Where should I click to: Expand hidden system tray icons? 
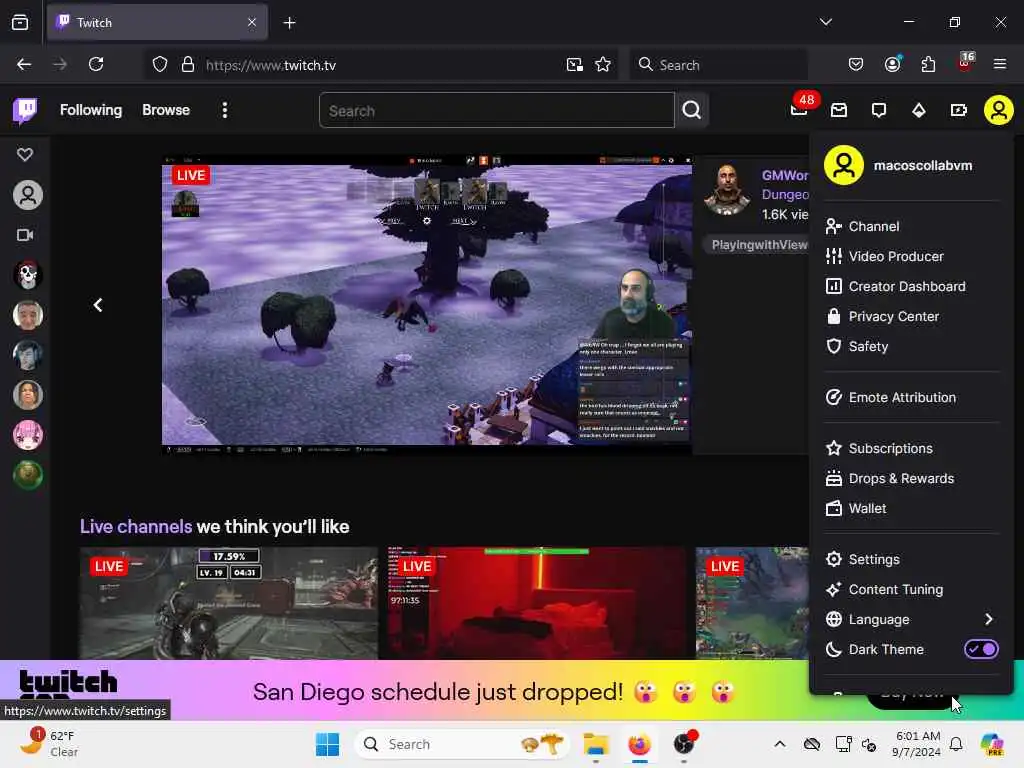pyautogui.click(x=780, y=744)
